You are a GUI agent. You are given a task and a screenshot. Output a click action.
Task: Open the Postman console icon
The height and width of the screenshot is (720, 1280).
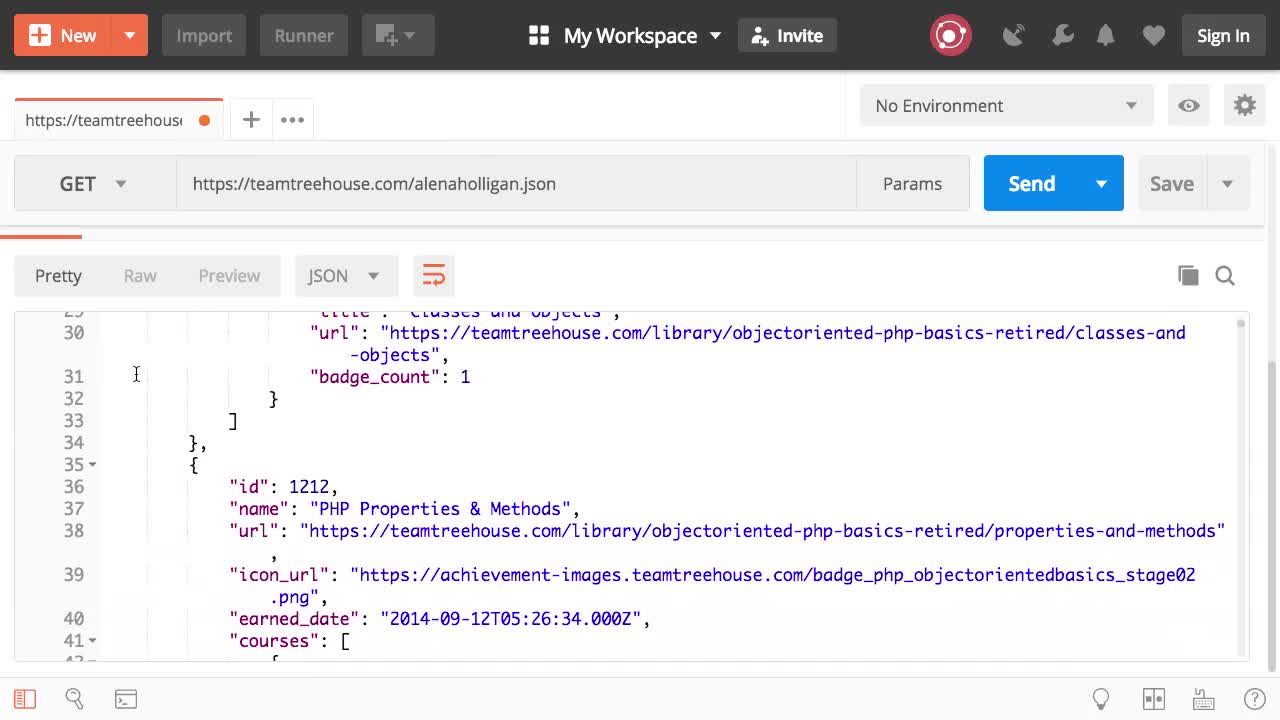coord(126,699)
